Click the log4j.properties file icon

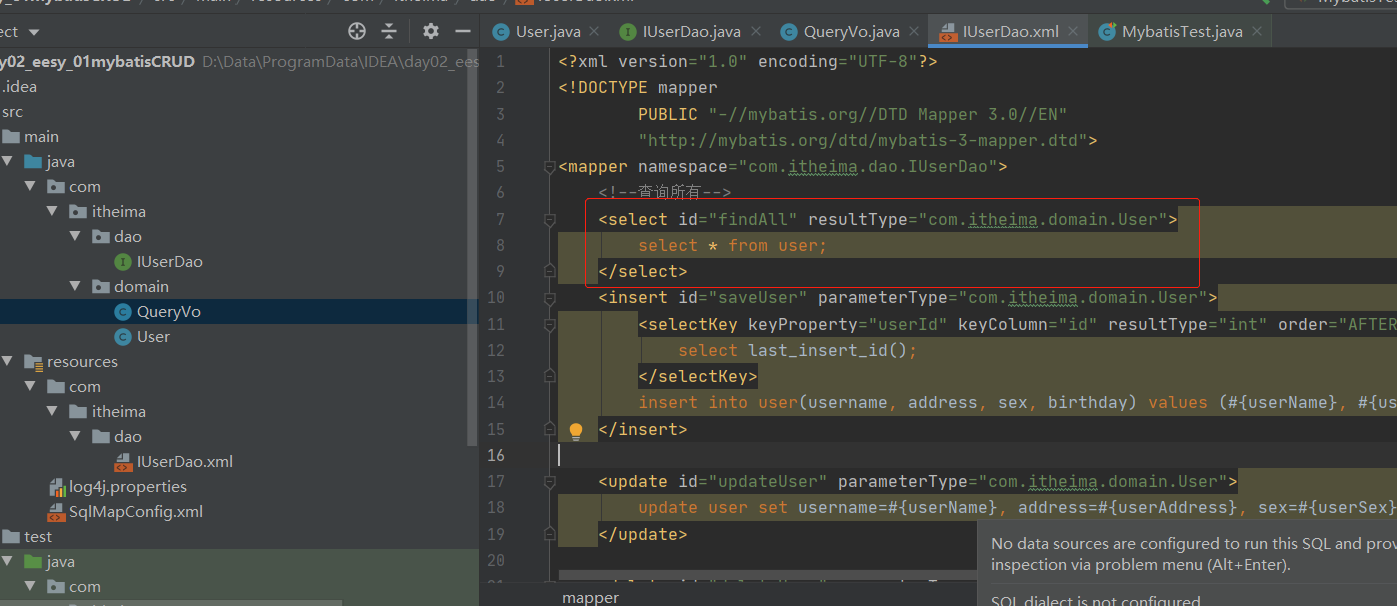(56, 487)
